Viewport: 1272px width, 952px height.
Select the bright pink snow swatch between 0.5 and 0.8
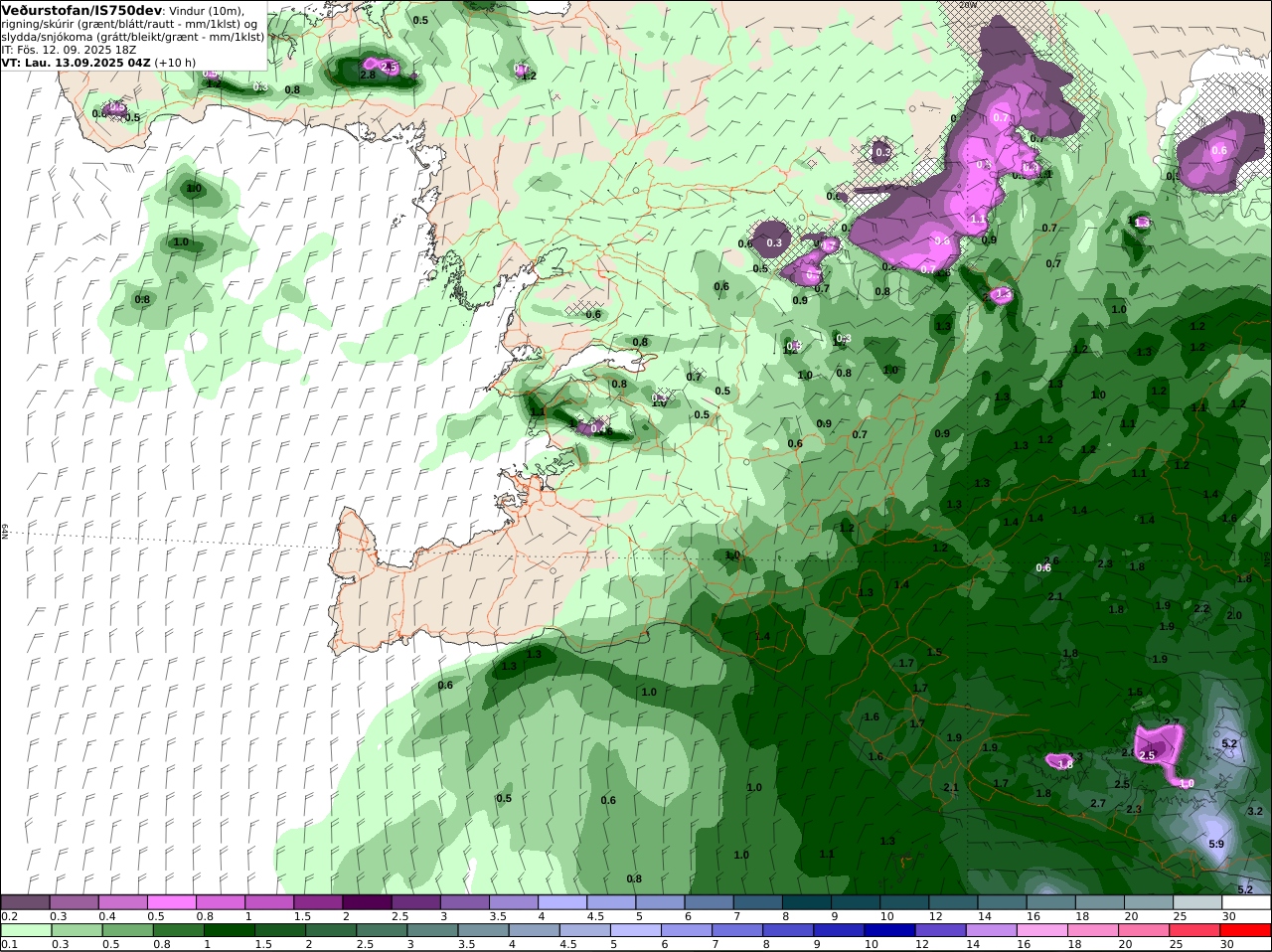click(x=171, y=902)
